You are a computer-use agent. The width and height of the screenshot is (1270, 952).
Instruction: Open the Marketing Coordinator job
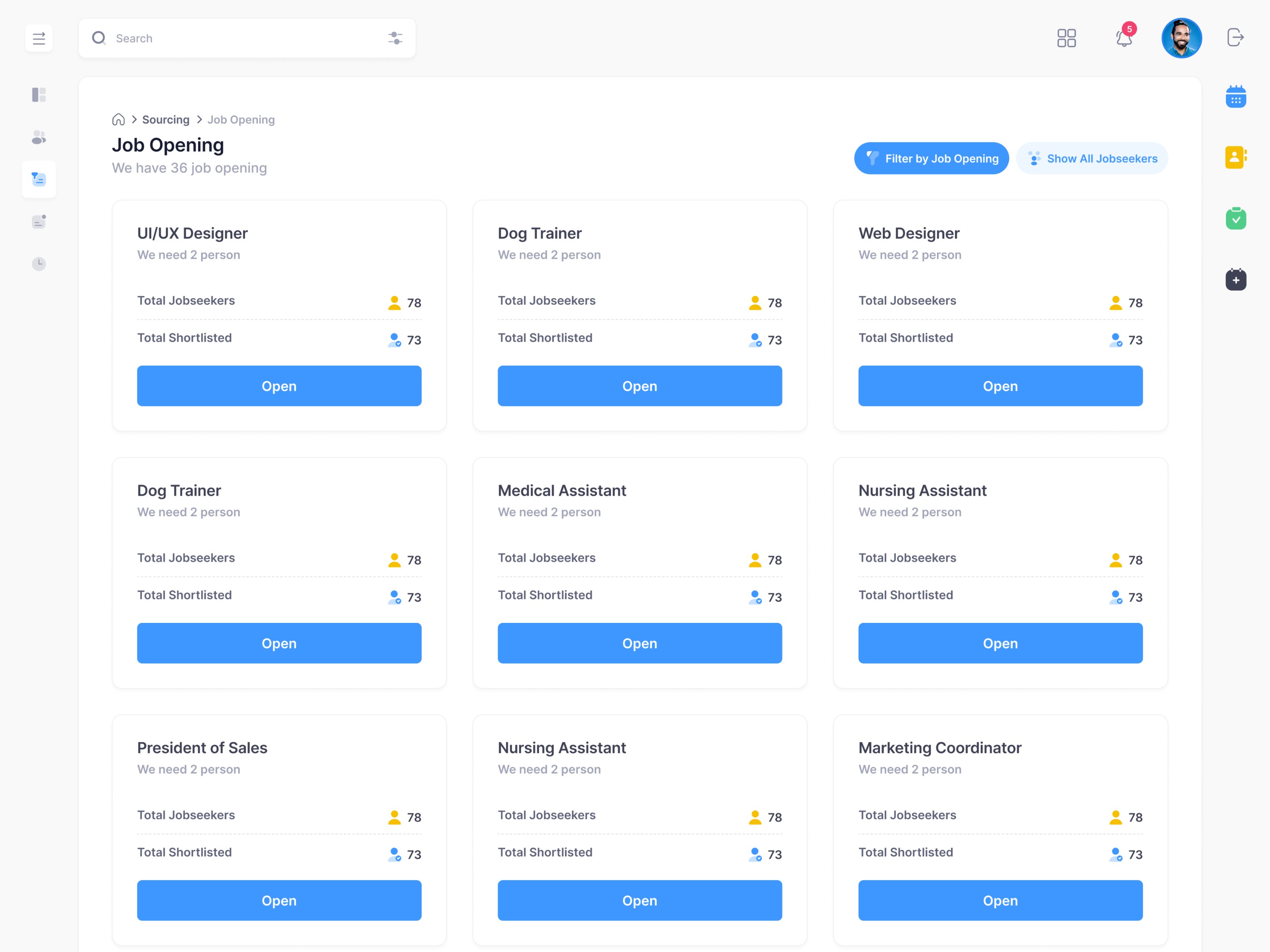1000,900
